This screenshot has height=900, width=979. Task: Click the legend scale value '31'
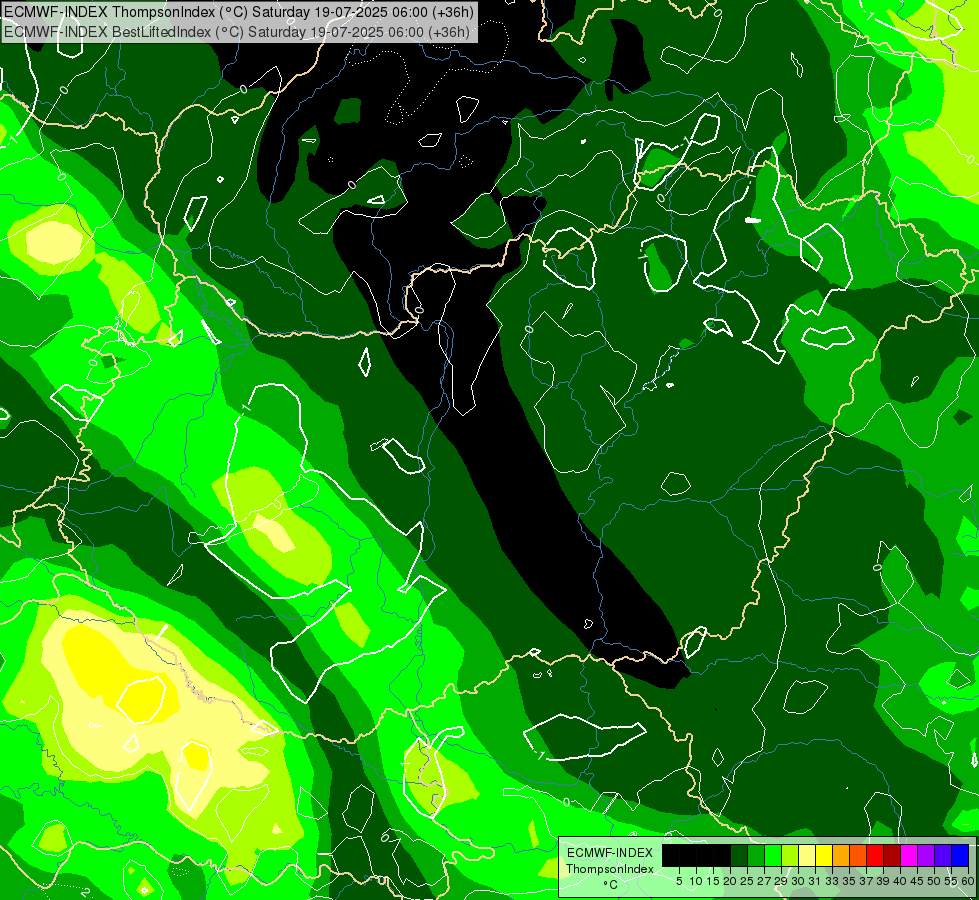(x=815, y=881)
